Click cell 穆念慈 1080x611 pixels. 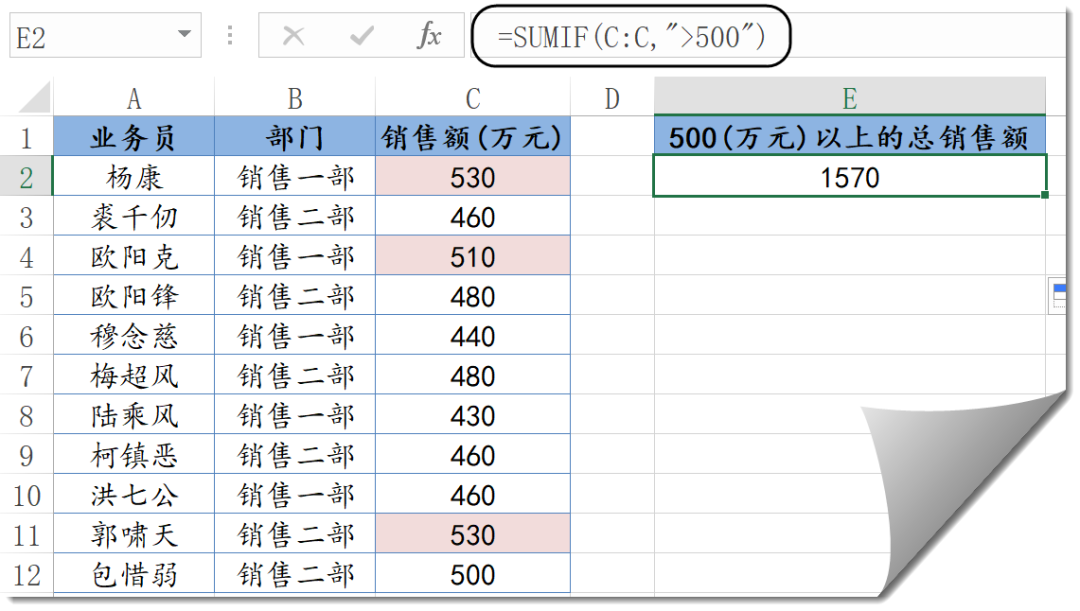pyautogui.click(x=134, y=336)
